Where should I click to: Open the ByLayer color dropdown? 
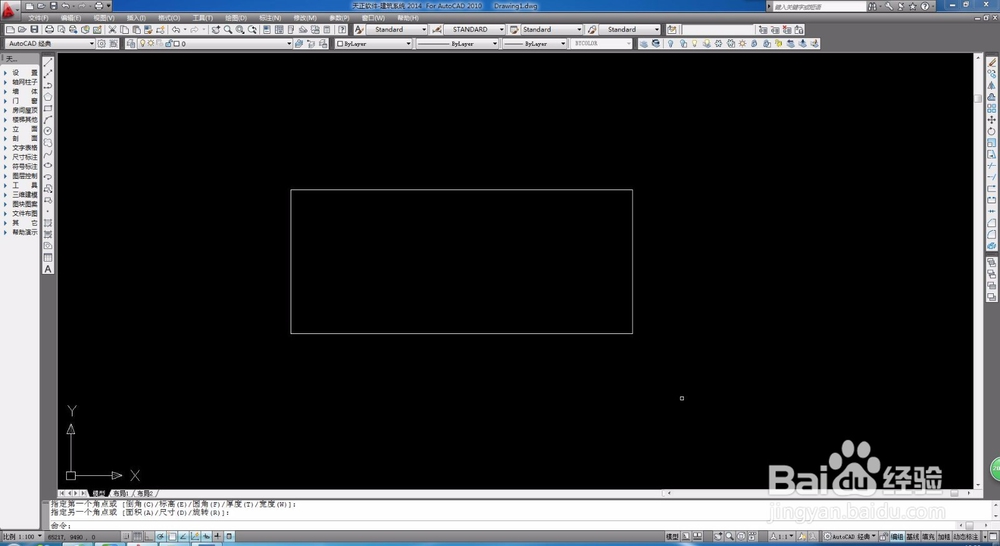(x=374, y=43)
